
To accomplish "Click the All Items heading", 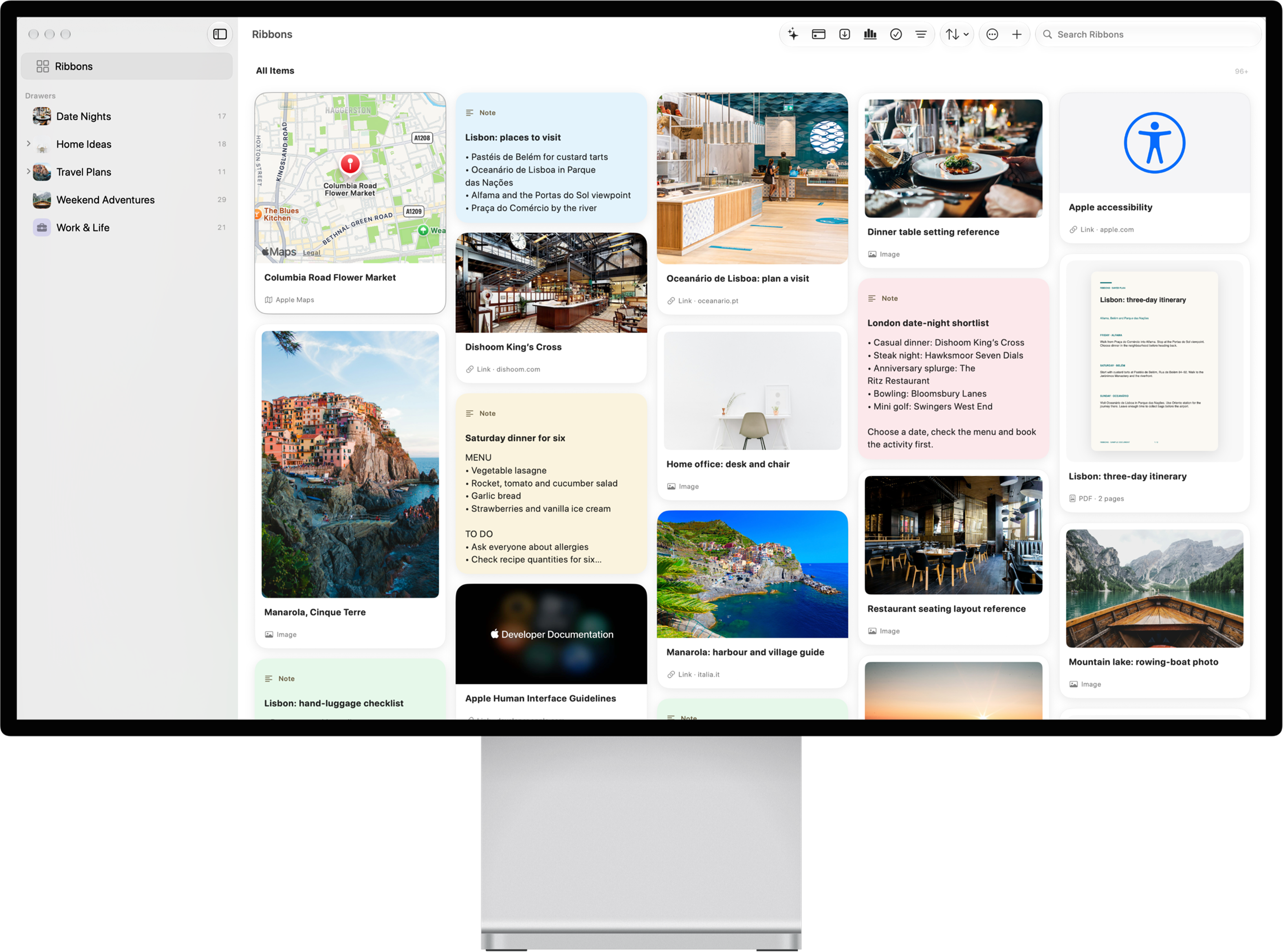I will tap(275, 71).
